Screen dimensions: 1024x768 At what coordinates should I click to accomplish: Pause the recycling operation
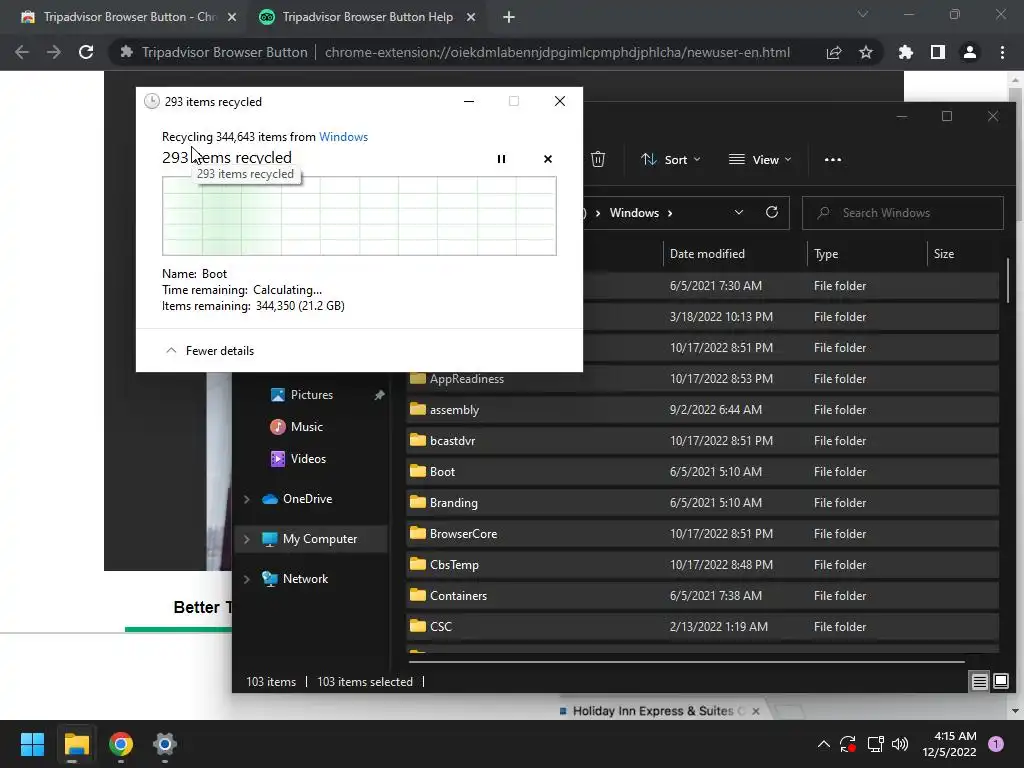point(501,159)
